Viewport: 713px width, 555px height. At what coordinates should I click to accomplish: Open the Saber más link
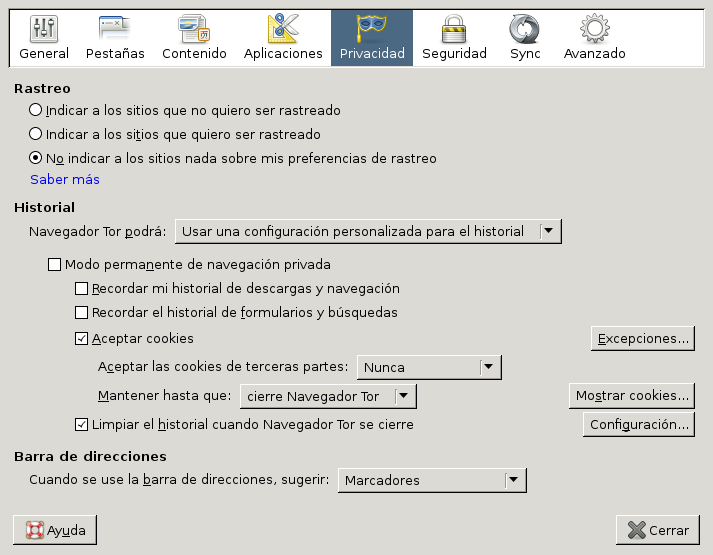(65, 180)
